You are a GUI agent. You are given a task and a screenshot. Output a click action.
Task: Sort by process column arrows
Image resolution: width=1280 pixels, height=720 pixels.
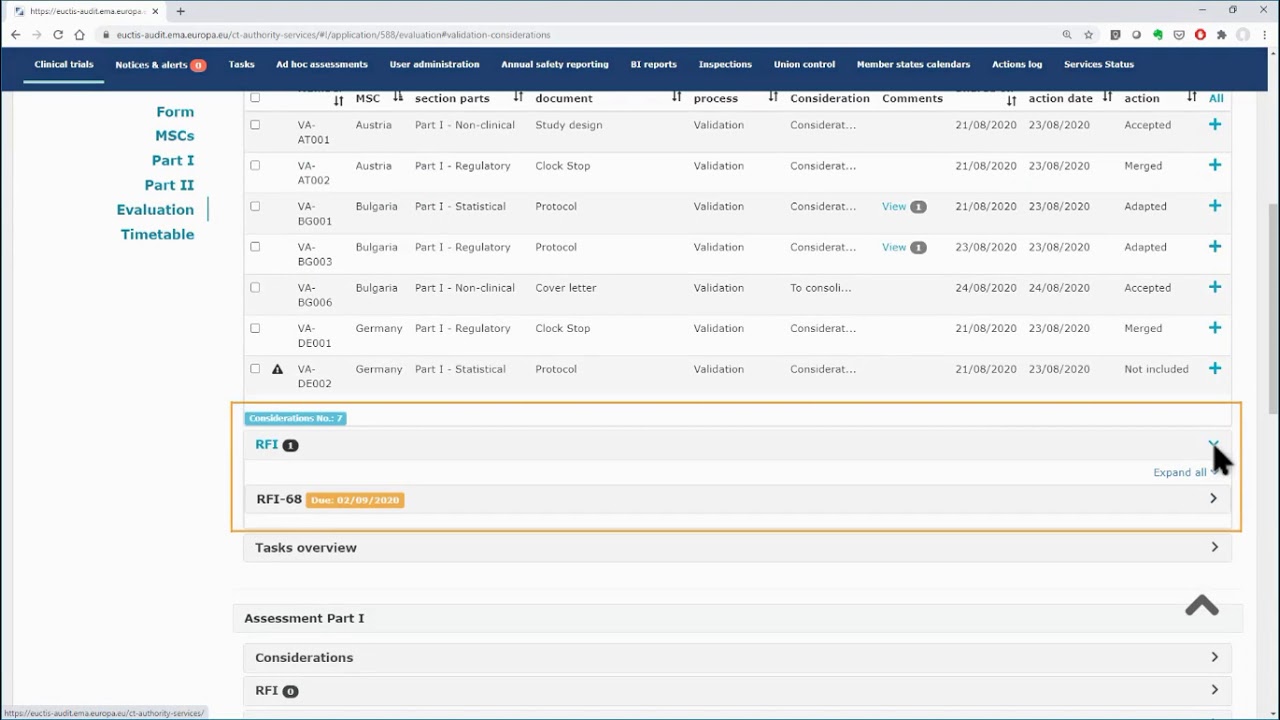point(773,98)
